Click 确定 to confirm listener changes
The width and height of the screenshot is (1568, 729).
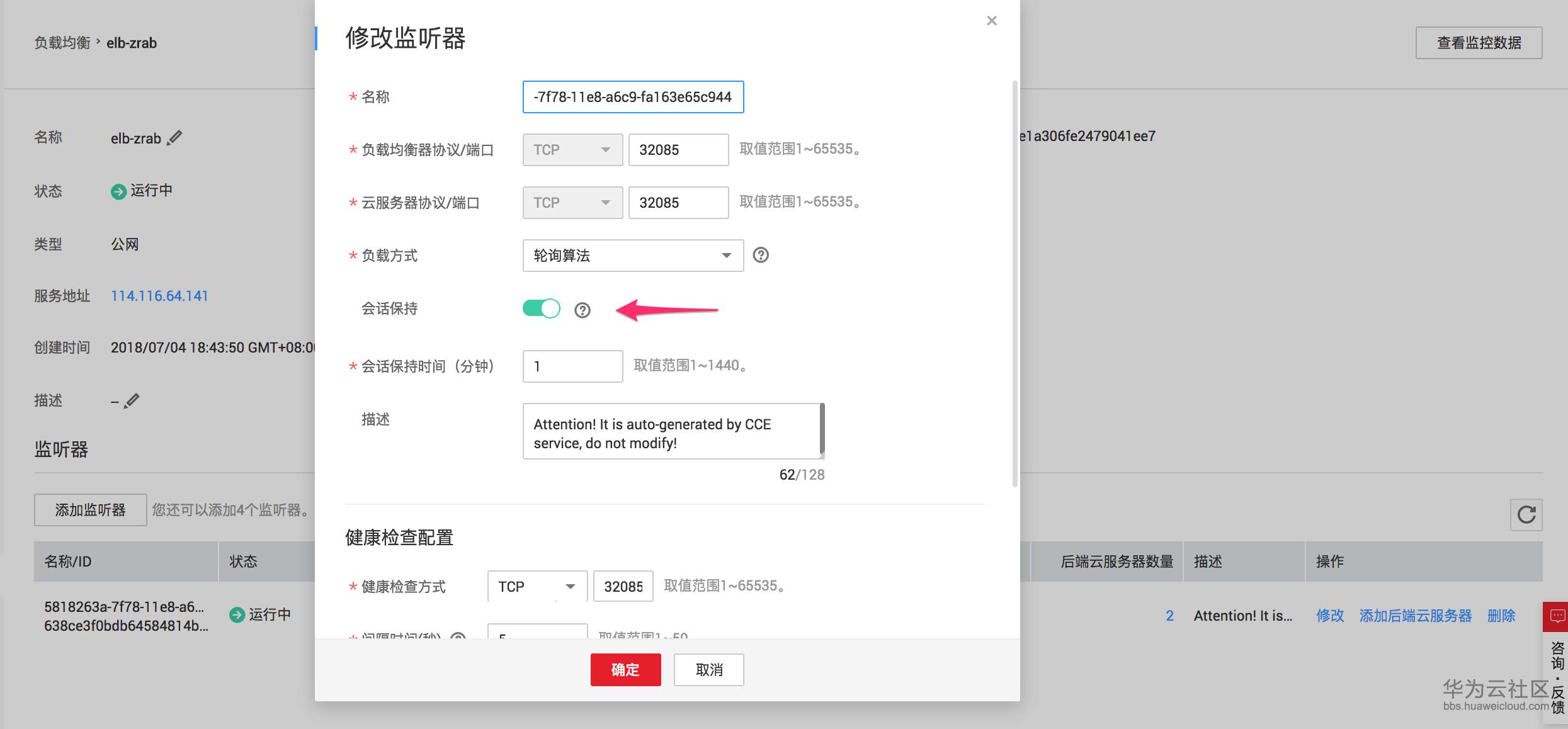[x=625, y=670]
